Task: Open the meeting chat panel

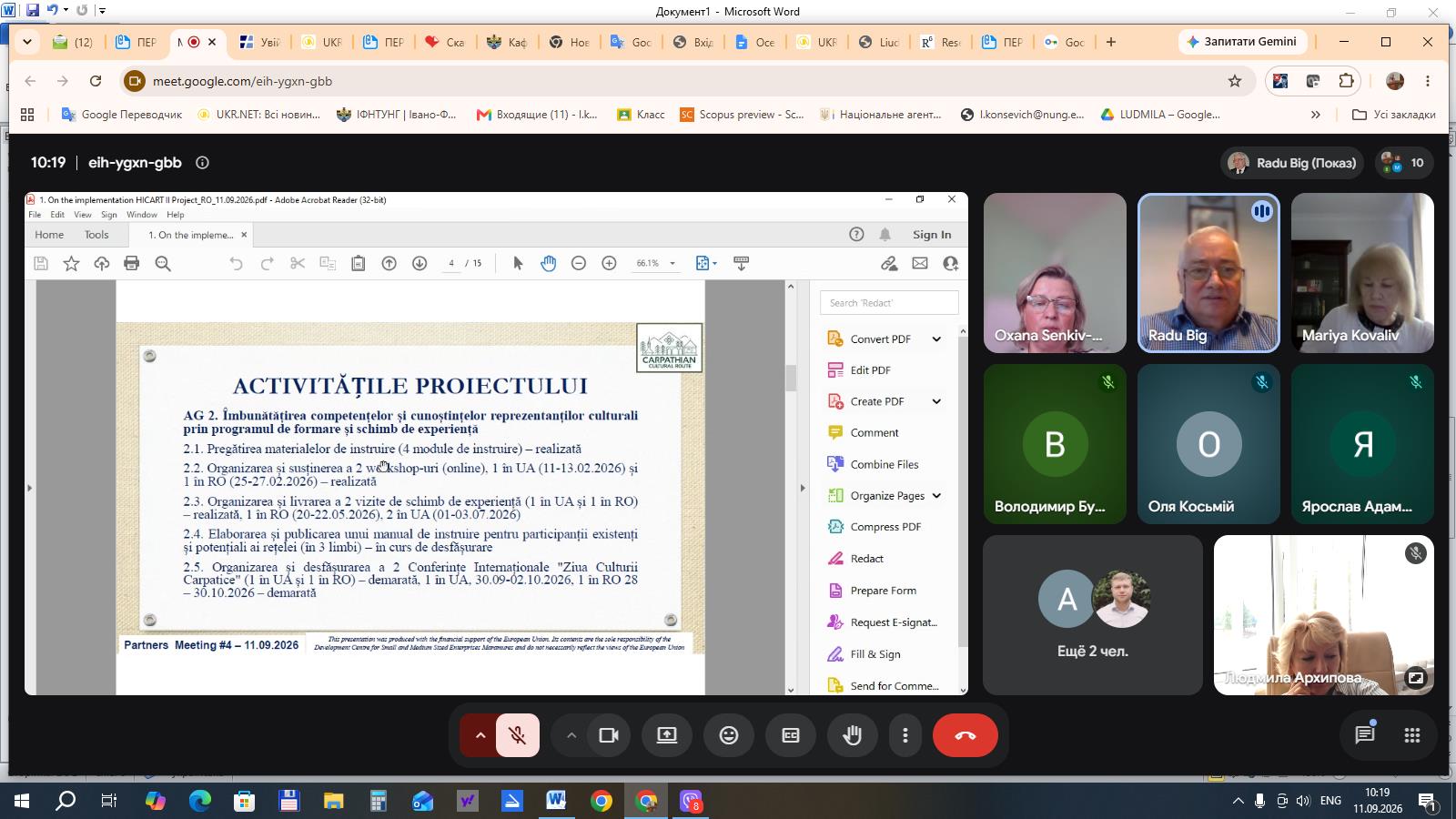Action: pyautogui.click(x=1364, y=735)
